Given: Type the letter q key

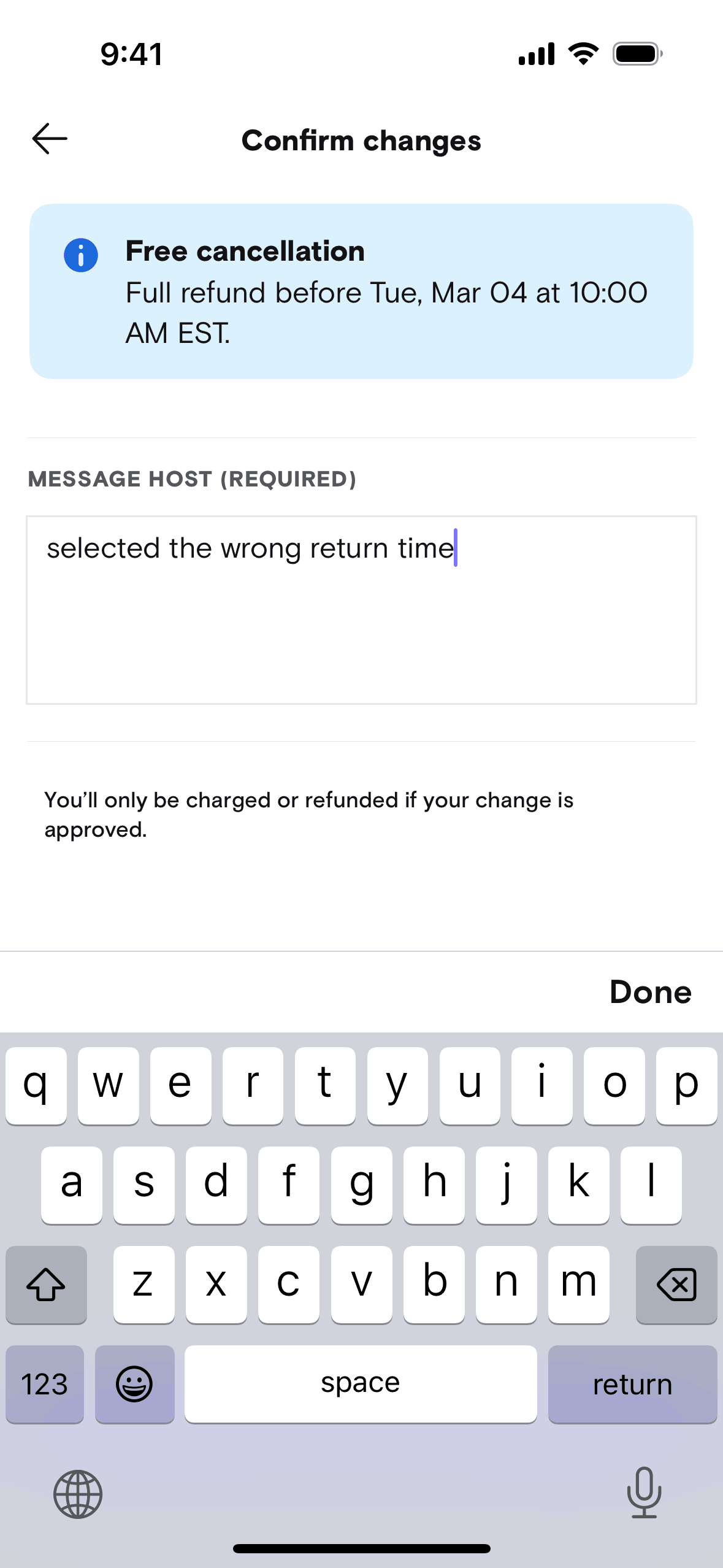Looking at the screenshot, I should (x=36, y=1085).
